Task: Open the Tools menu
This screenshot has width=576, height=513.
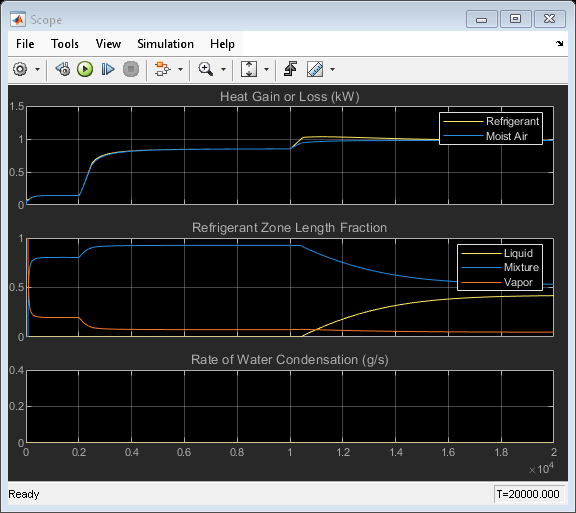Action: click(65, 44)
